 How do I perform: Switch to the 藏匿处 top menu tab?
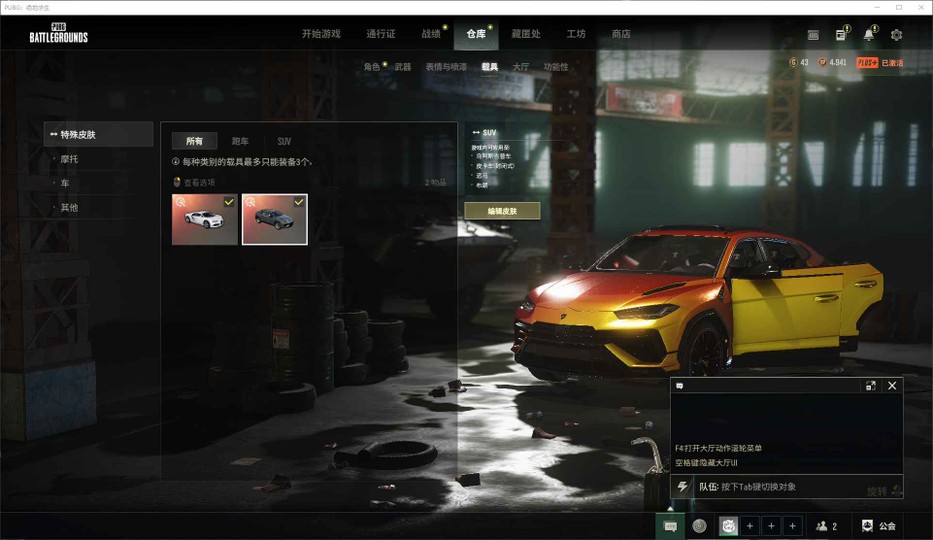pyautogui.click(x=525, y=34)
